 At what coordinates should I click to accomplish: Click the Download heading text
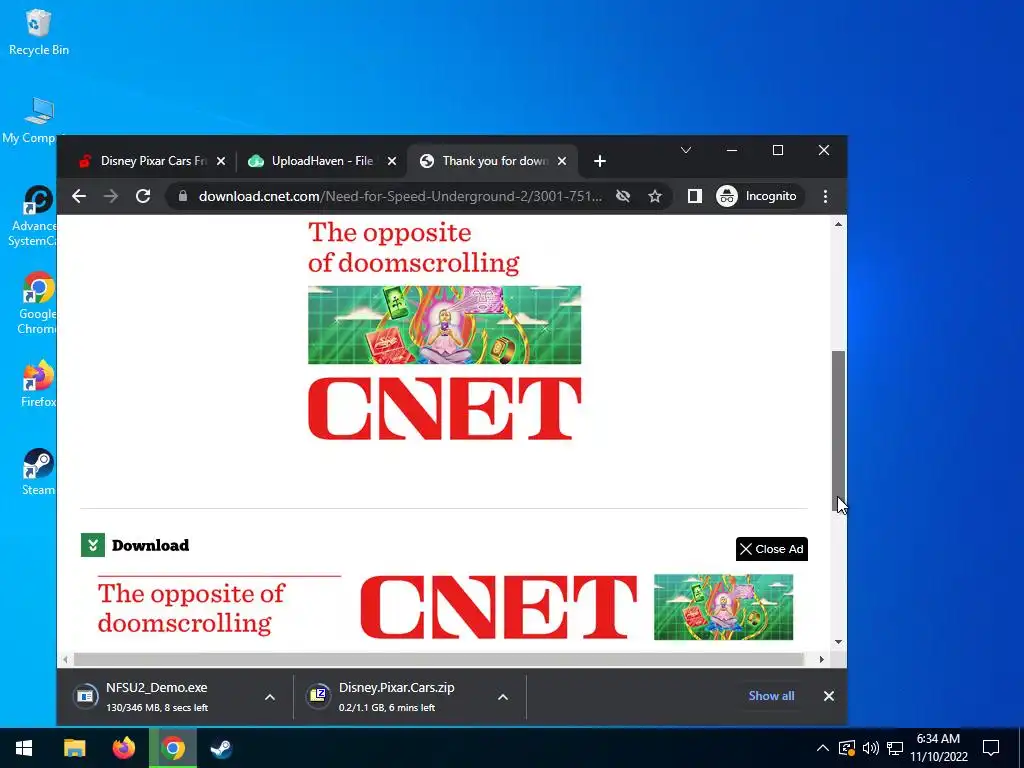[150, 545]
